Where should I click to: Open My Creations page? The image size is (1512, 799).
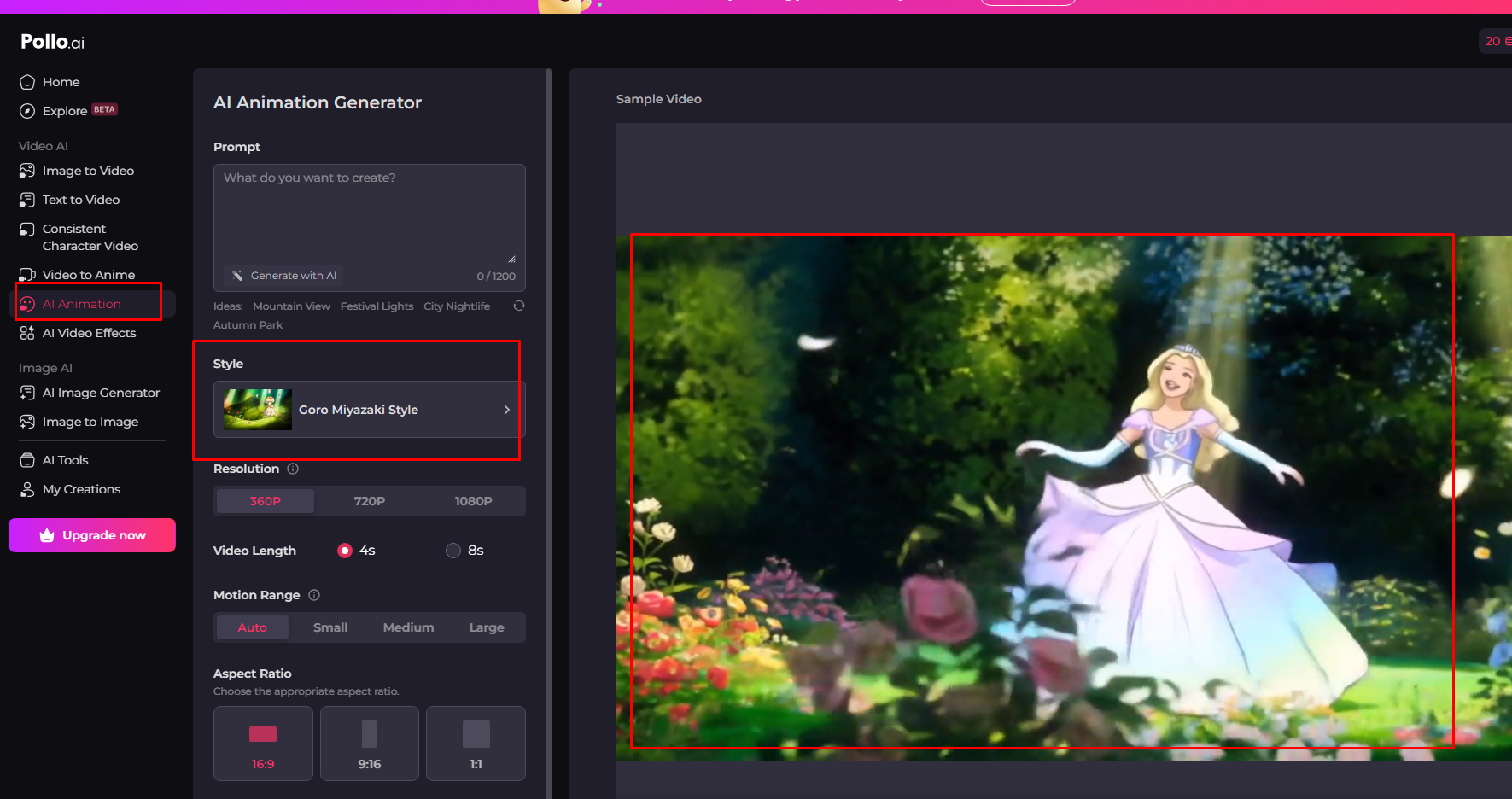(x=81, y=489)
